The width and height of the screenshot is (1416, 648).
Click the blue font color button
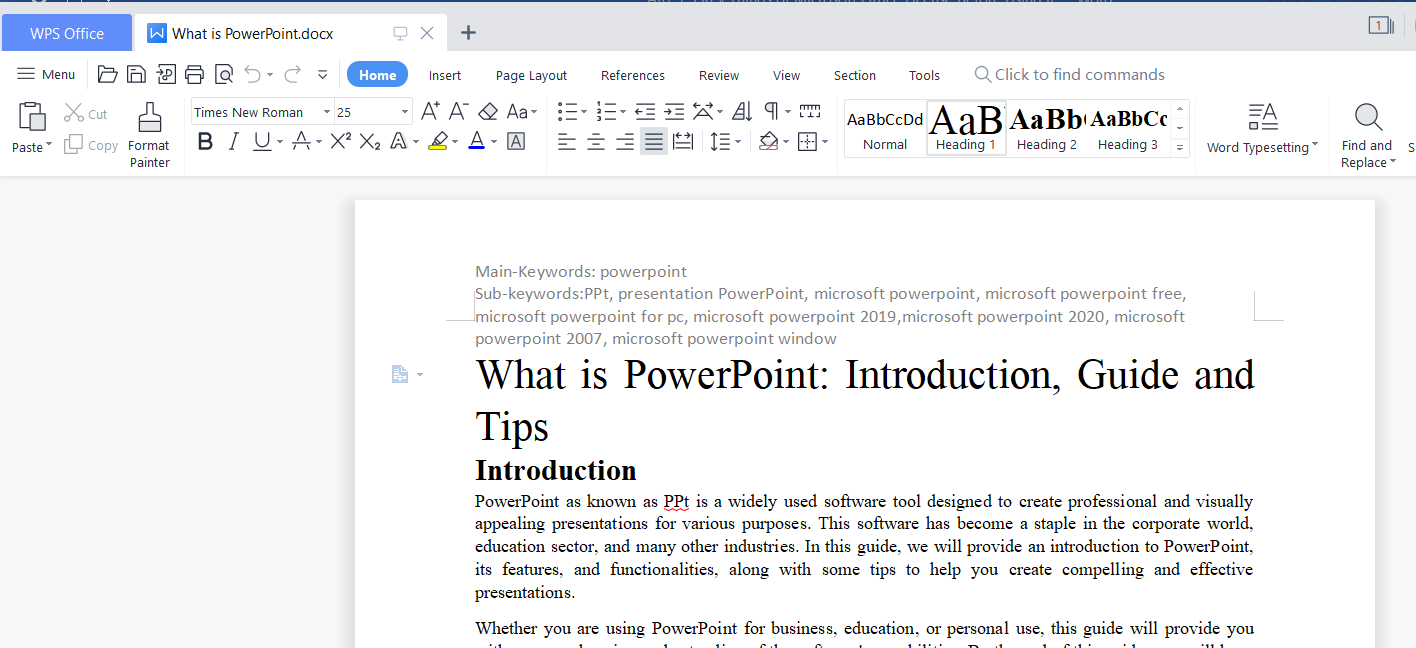[x=476, y=141]
